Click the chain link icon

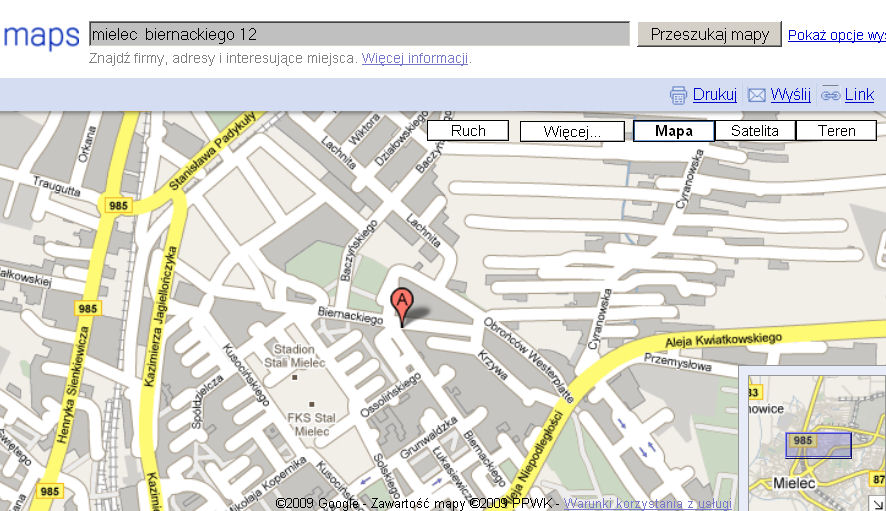click(x=831, y=94)
